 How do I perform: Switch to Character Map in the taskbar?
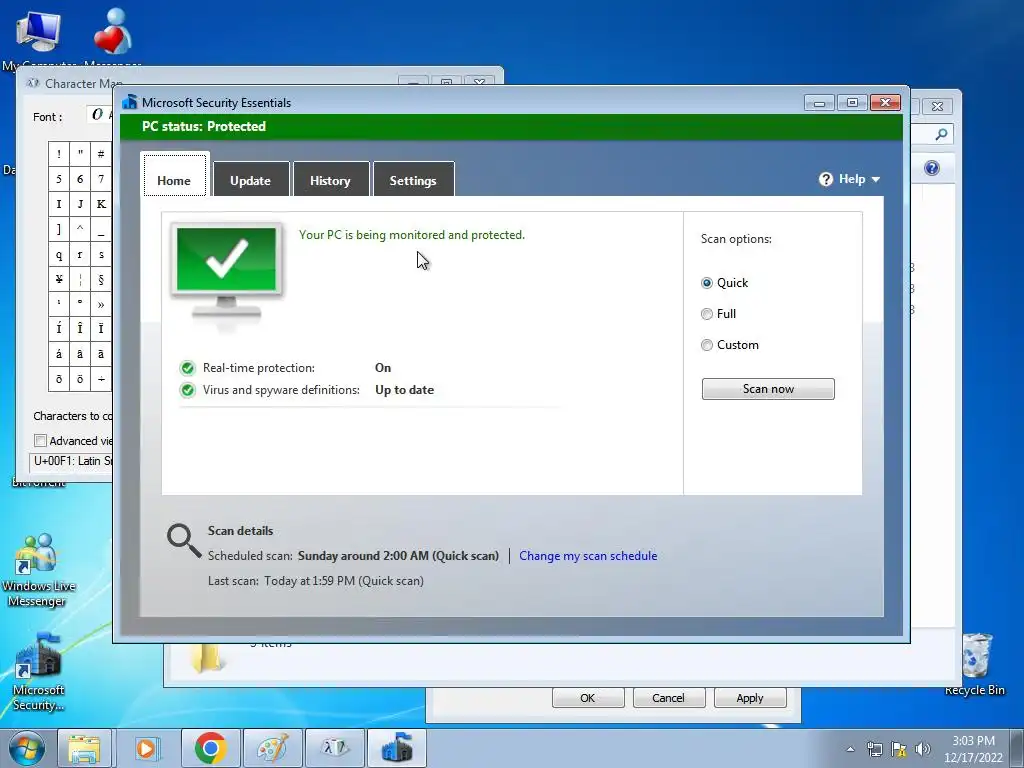(x=334, y=748)
